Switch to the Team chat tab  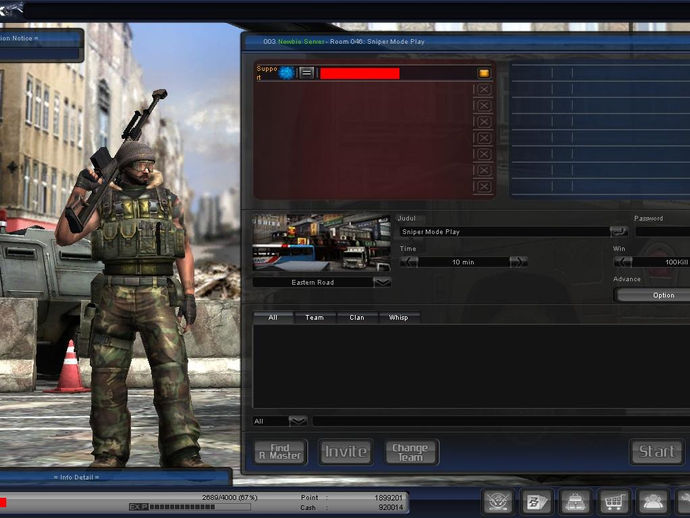pos(315,317)
